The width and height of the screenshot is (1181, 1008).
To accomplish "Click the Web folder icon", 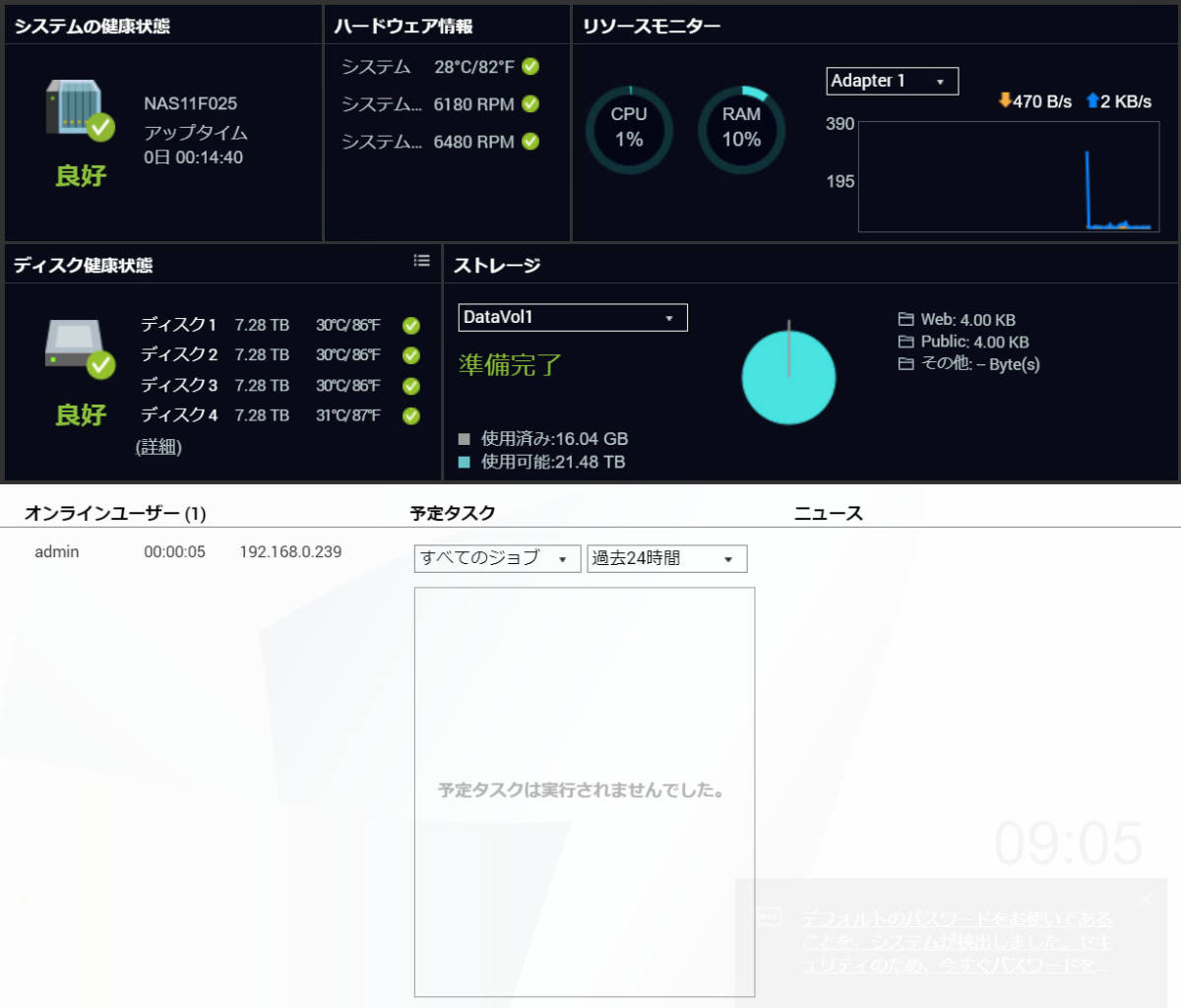I will [x=905, y=319].
